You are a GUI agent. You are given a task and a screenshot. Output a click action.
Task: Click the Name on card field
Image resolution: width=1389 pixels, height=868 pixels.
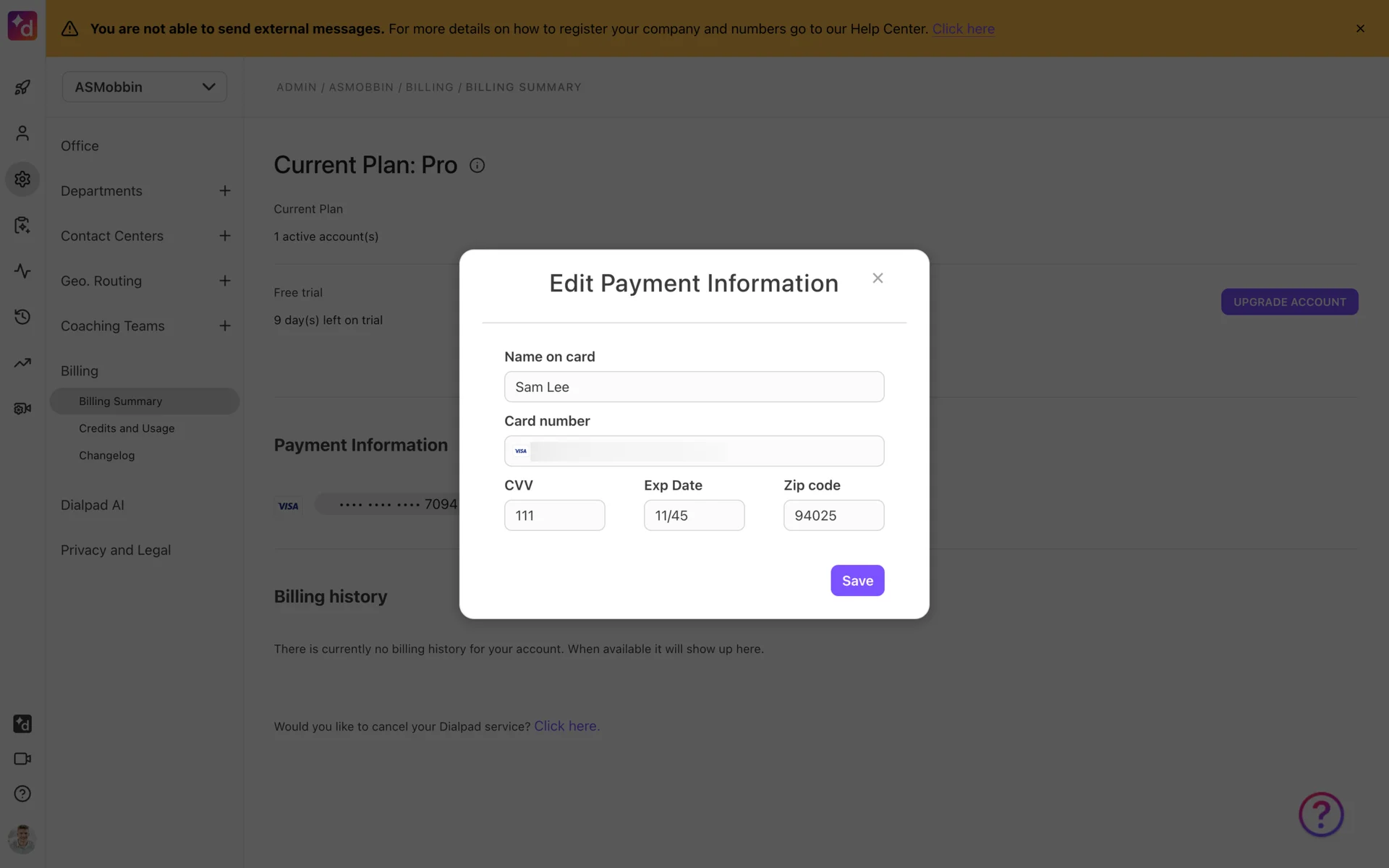[694, 387]
